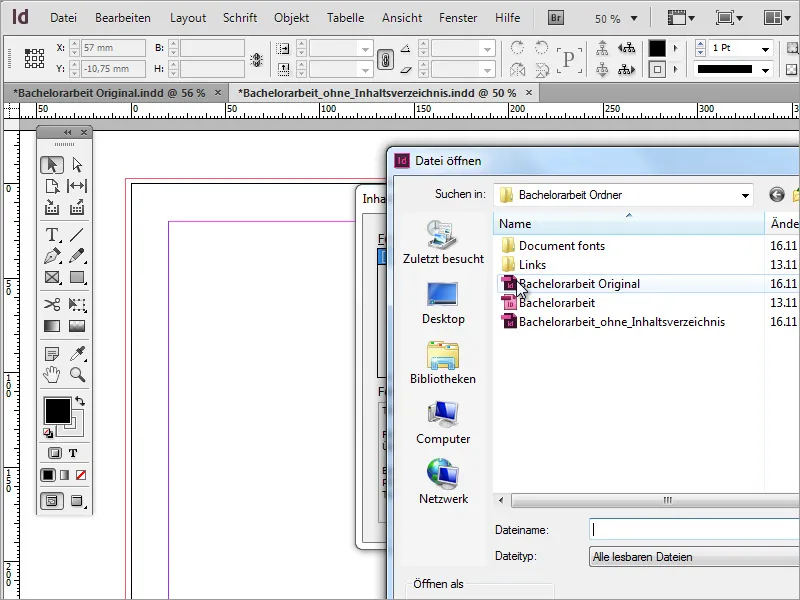Select the Gap tool
This screenshot has height=600, width=800.
(x=77, y=186)
